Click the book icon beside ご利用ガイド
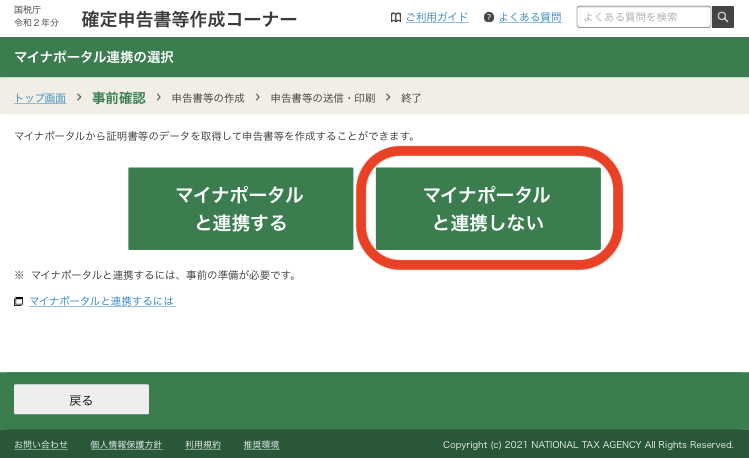The height and width of the screenshot is (458, 749). pos(396,18)
